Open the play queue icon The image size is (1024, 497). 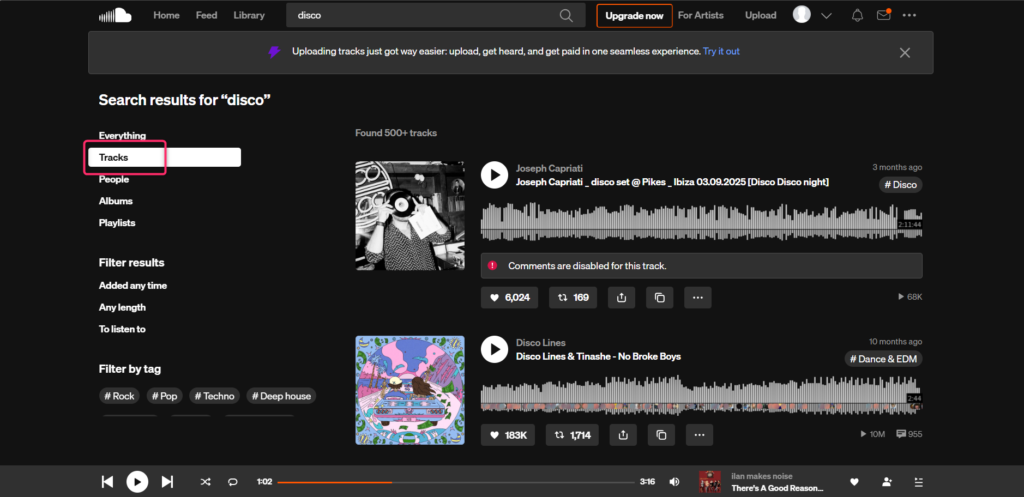[918, 482]
